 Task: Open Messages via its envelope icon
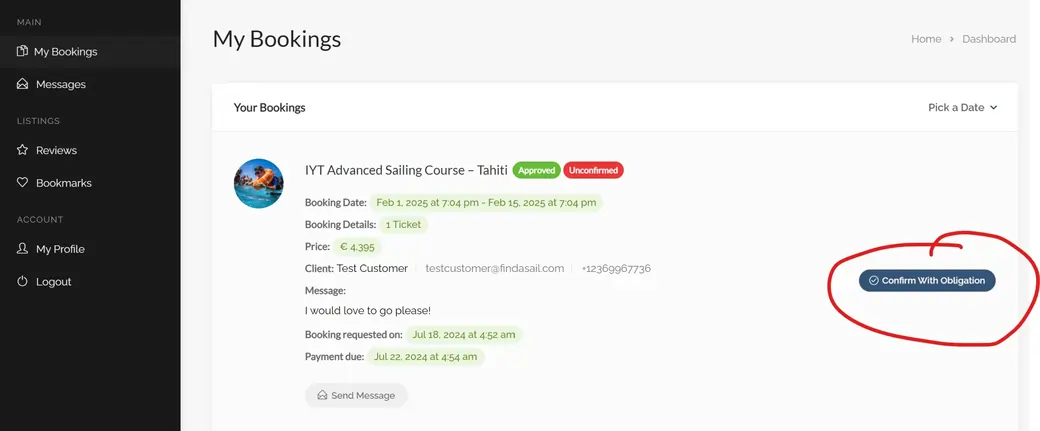pyautogui.click(x=22, y=84)
